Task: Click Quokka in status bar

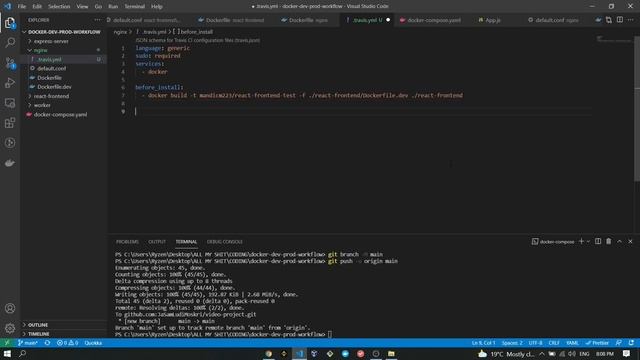Action: click(93, 343)
